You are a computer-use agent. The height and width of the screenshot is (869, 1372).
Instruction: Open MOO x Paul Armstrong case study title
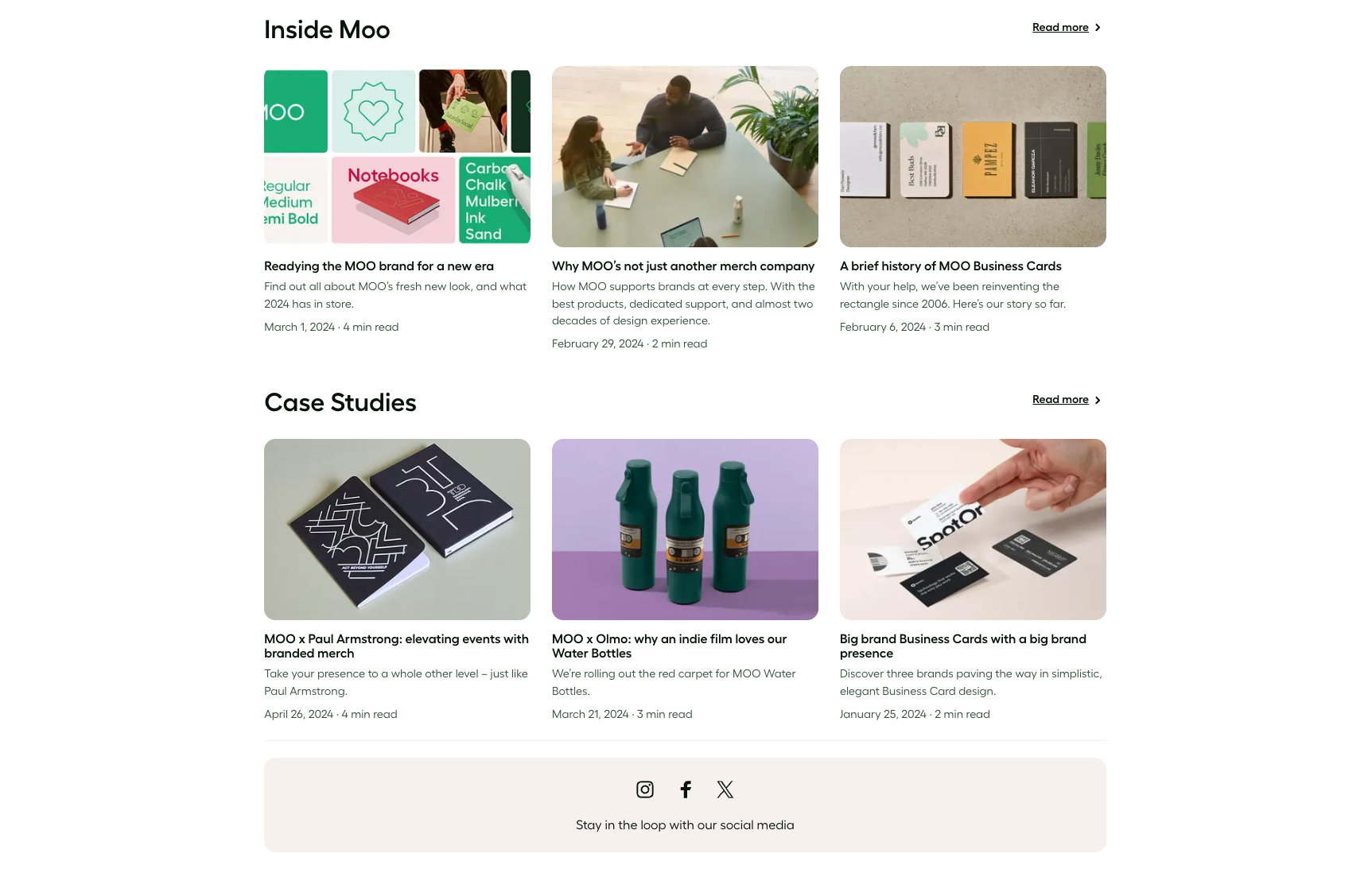[x=396, y=646]
